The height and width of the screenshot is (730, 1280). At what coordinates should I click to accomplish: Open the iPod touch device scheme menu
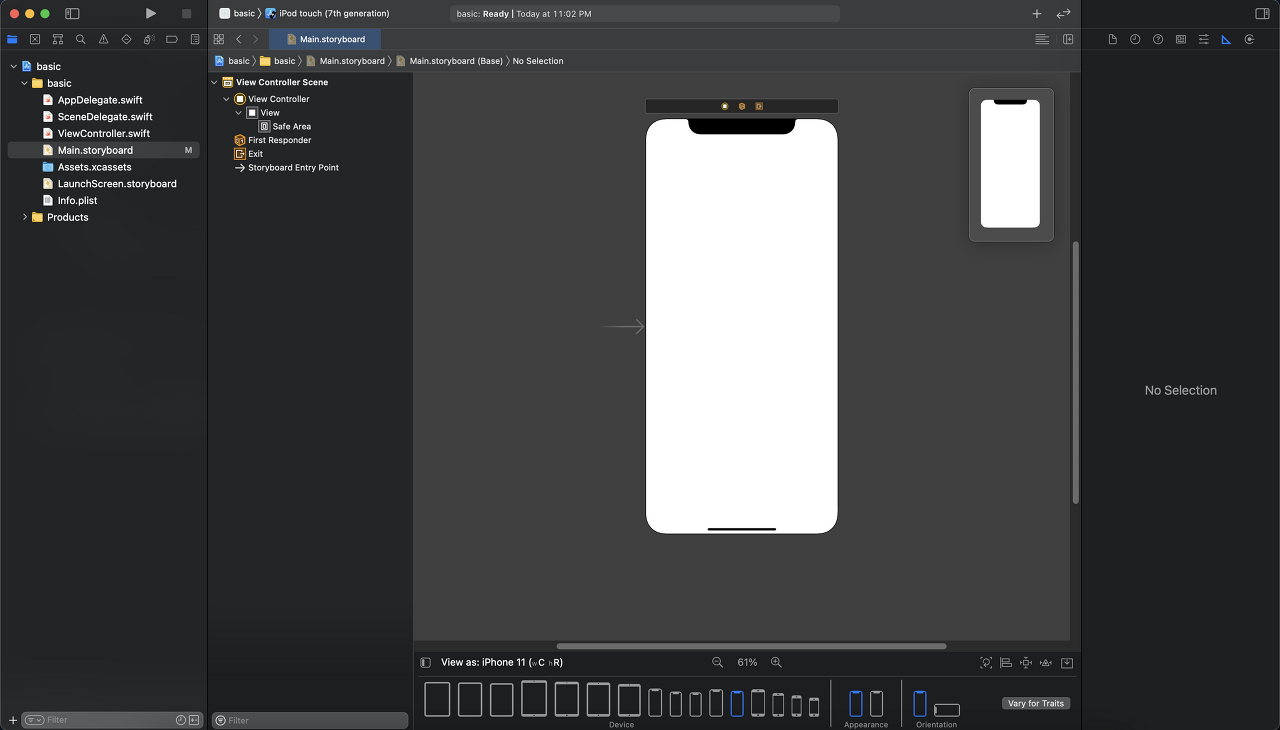[x=327, y=14]
